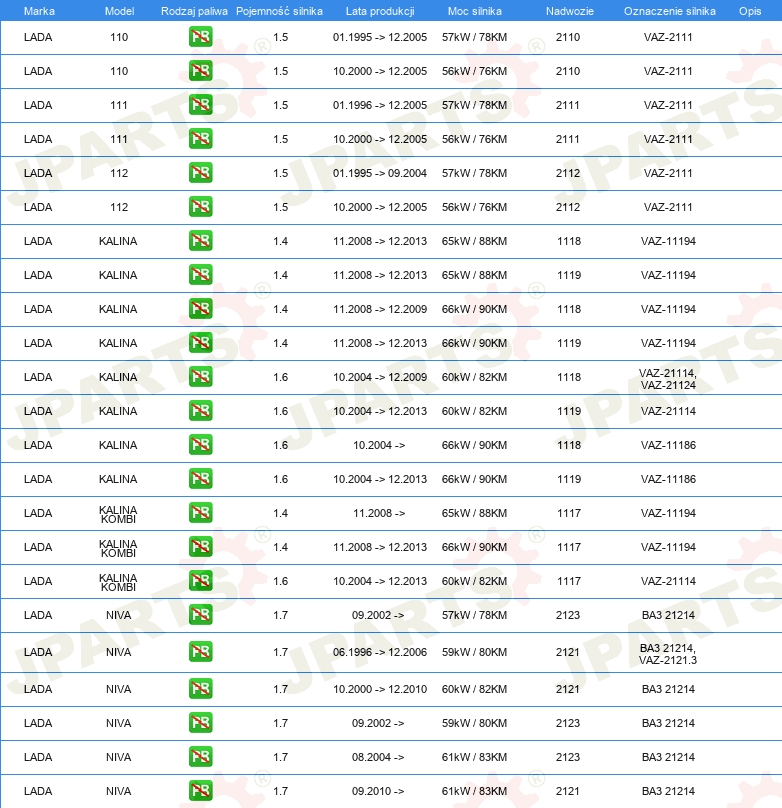
Task: Select fuel icon for NIVA 60kW / 82KM row
Action: coord(200,689)
